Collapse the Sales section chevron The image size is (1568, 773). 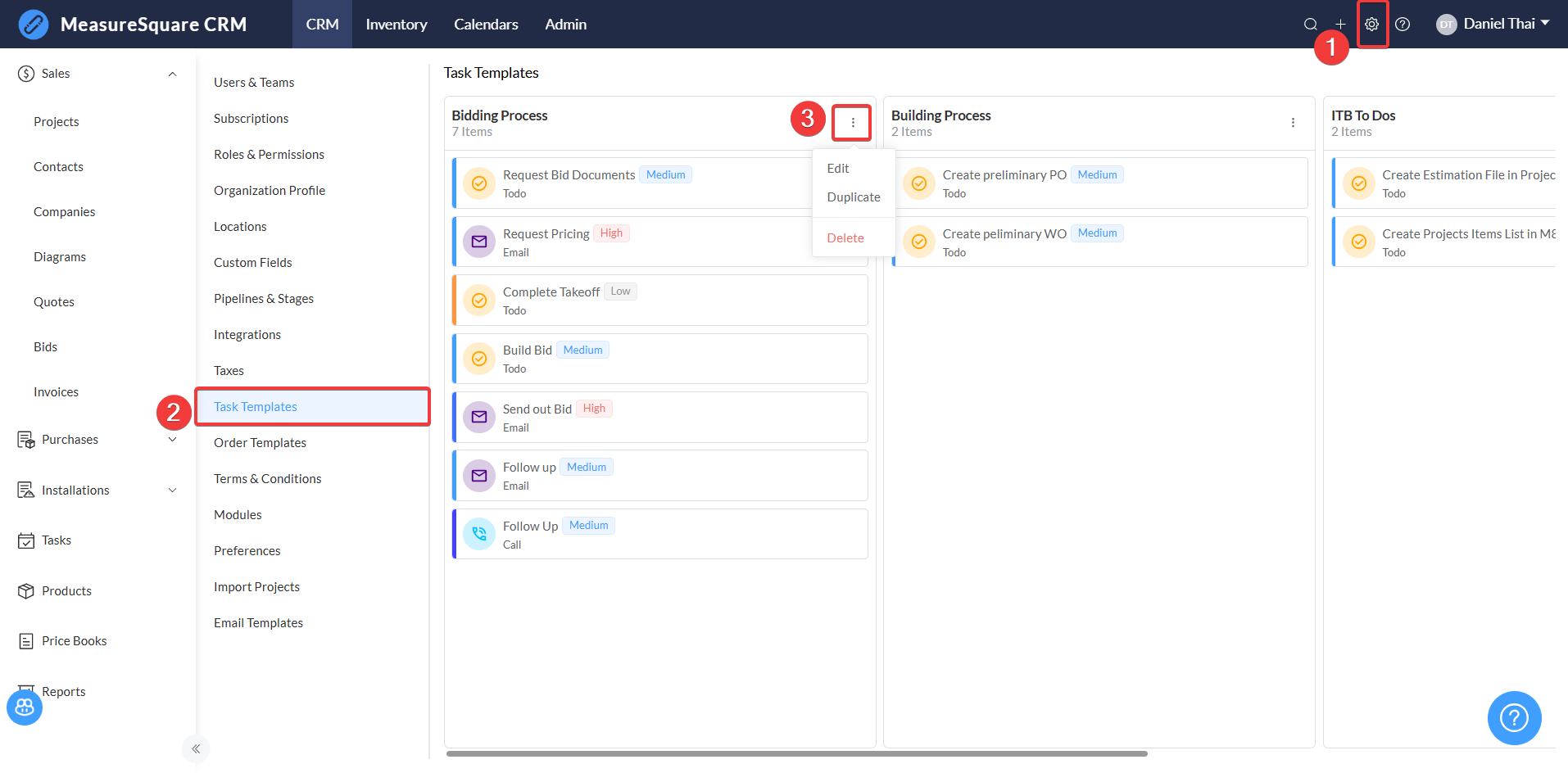click(172, 74)
